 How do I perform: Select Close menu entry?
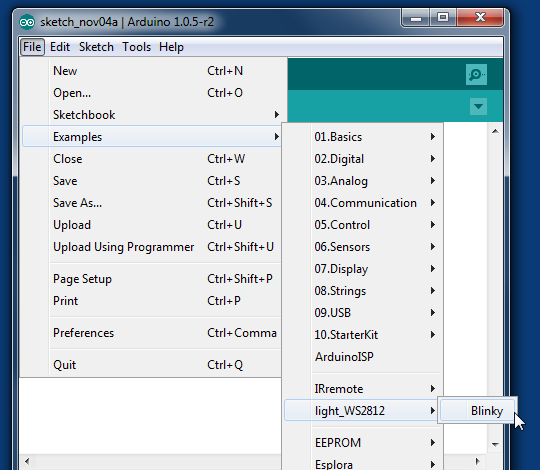tap(152, 159)
